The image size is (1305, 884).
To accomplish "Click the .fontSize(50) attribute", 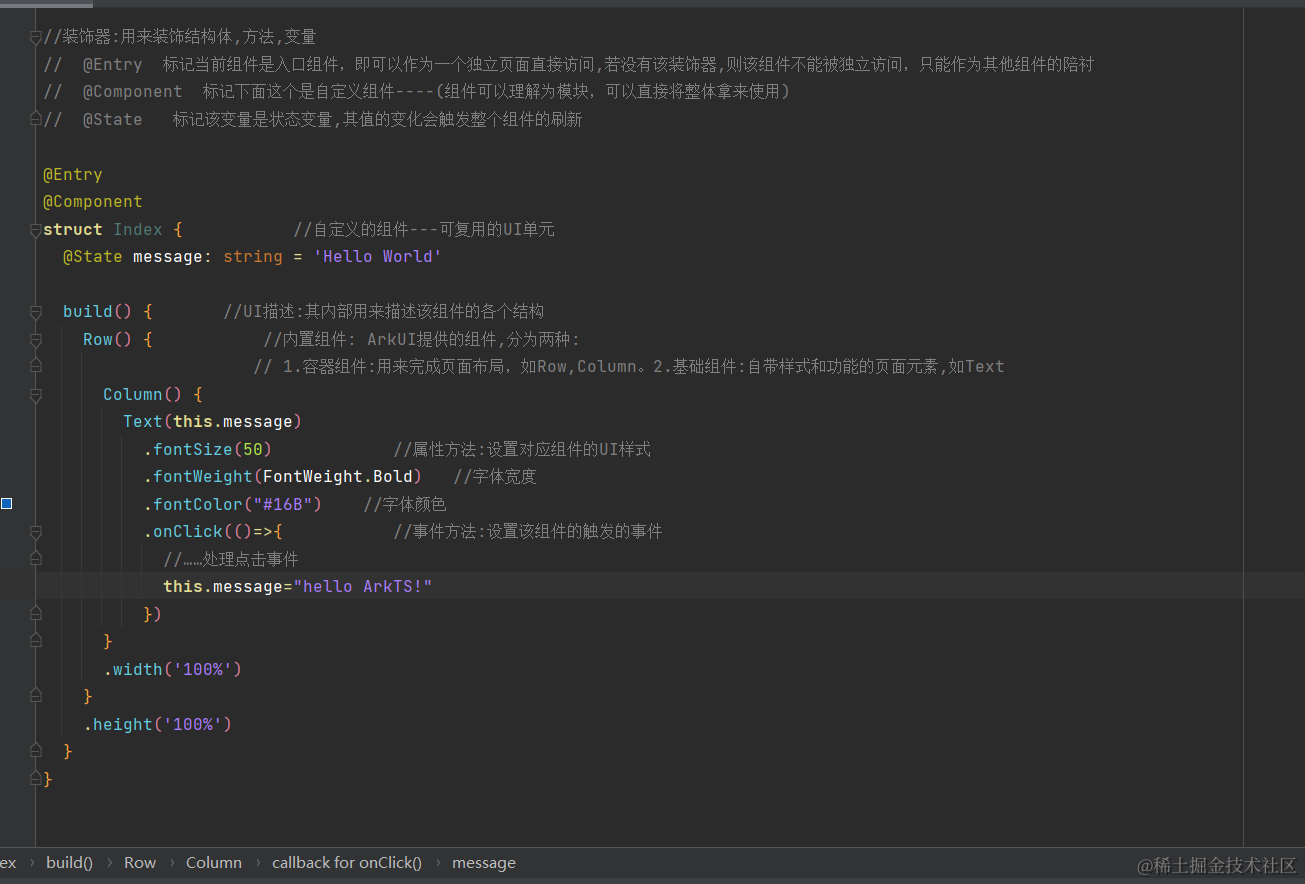I will click(207, 449).
